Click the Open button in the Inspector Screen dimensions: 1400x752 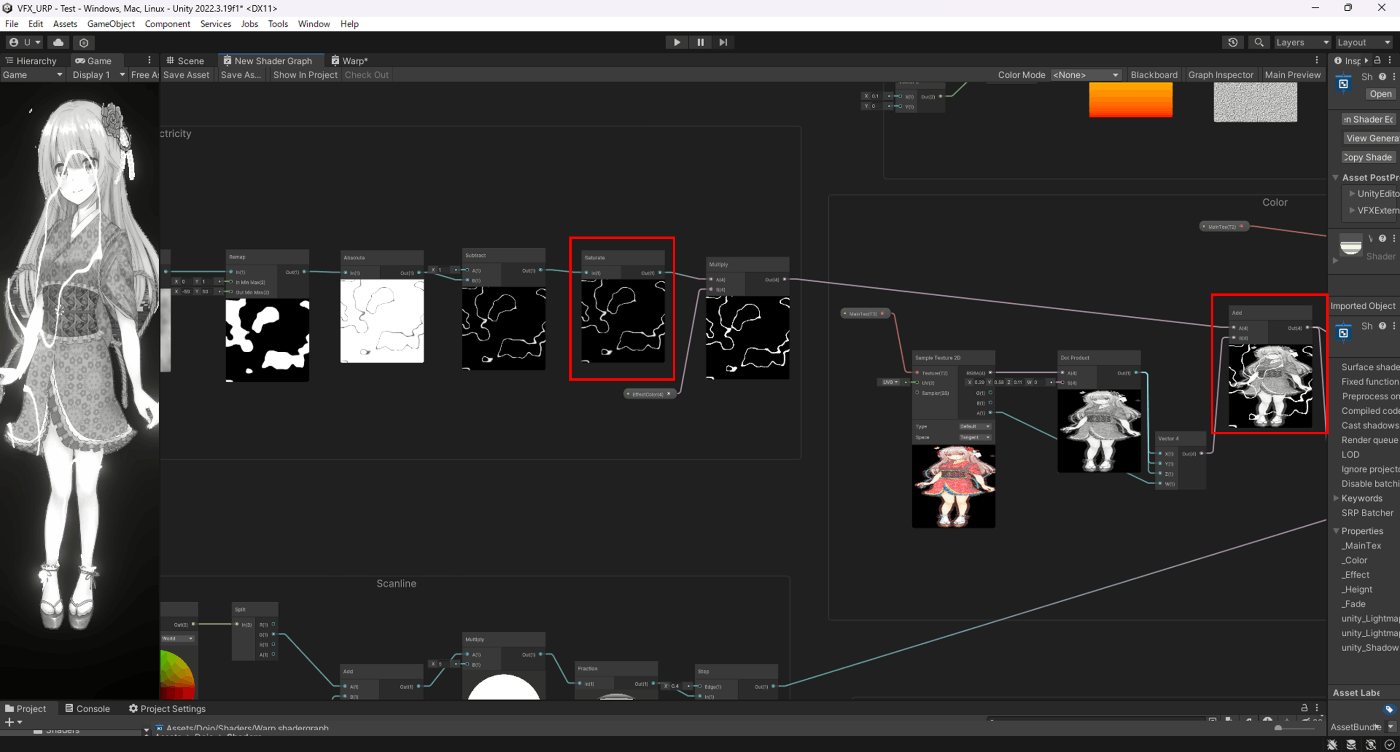coord(1381,94)
